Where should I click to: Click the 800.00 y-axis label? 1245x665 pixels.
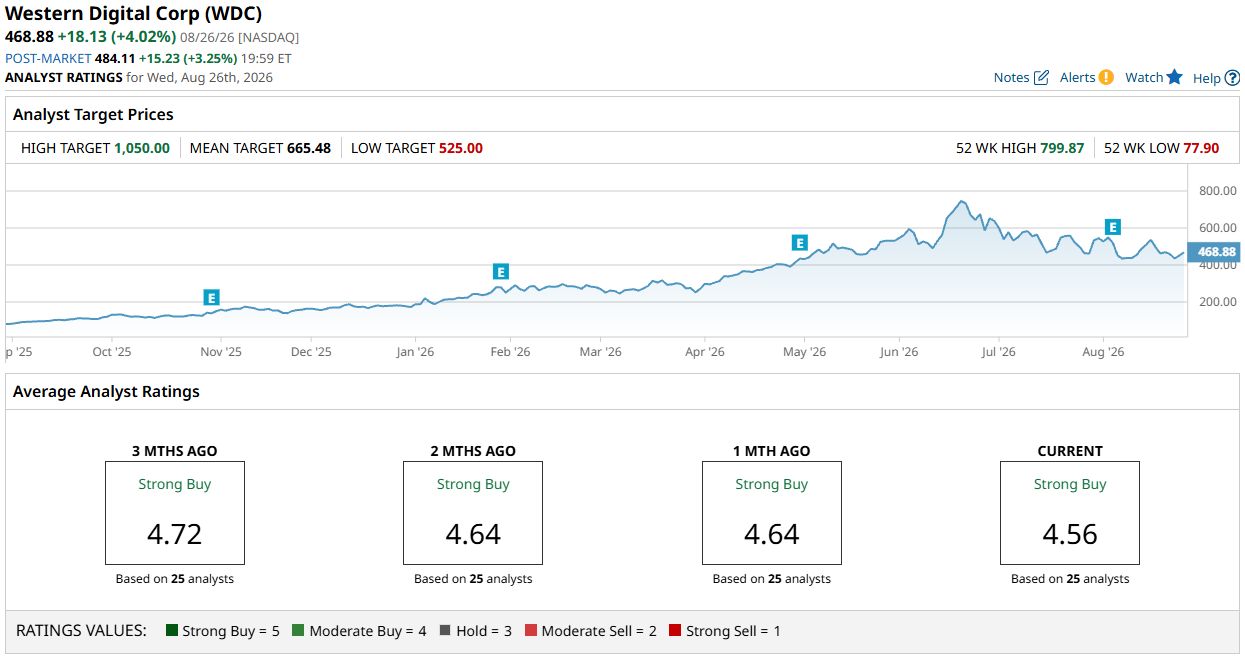[x=1217, y=191]
